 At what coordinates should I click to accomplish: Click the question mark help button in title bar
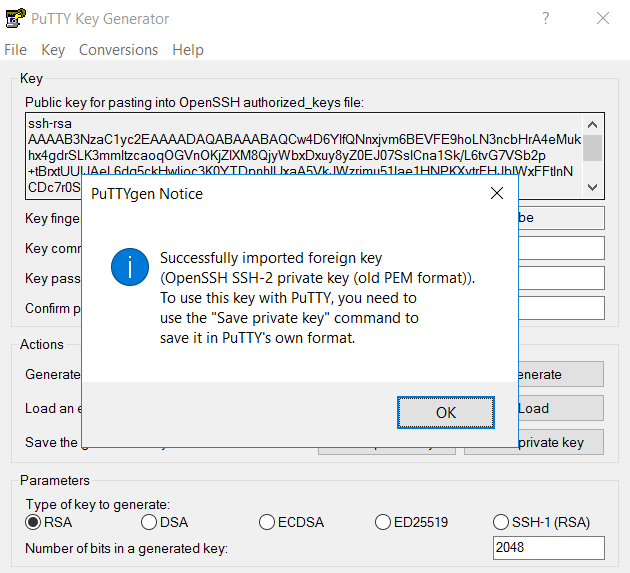tap(545, 19)
